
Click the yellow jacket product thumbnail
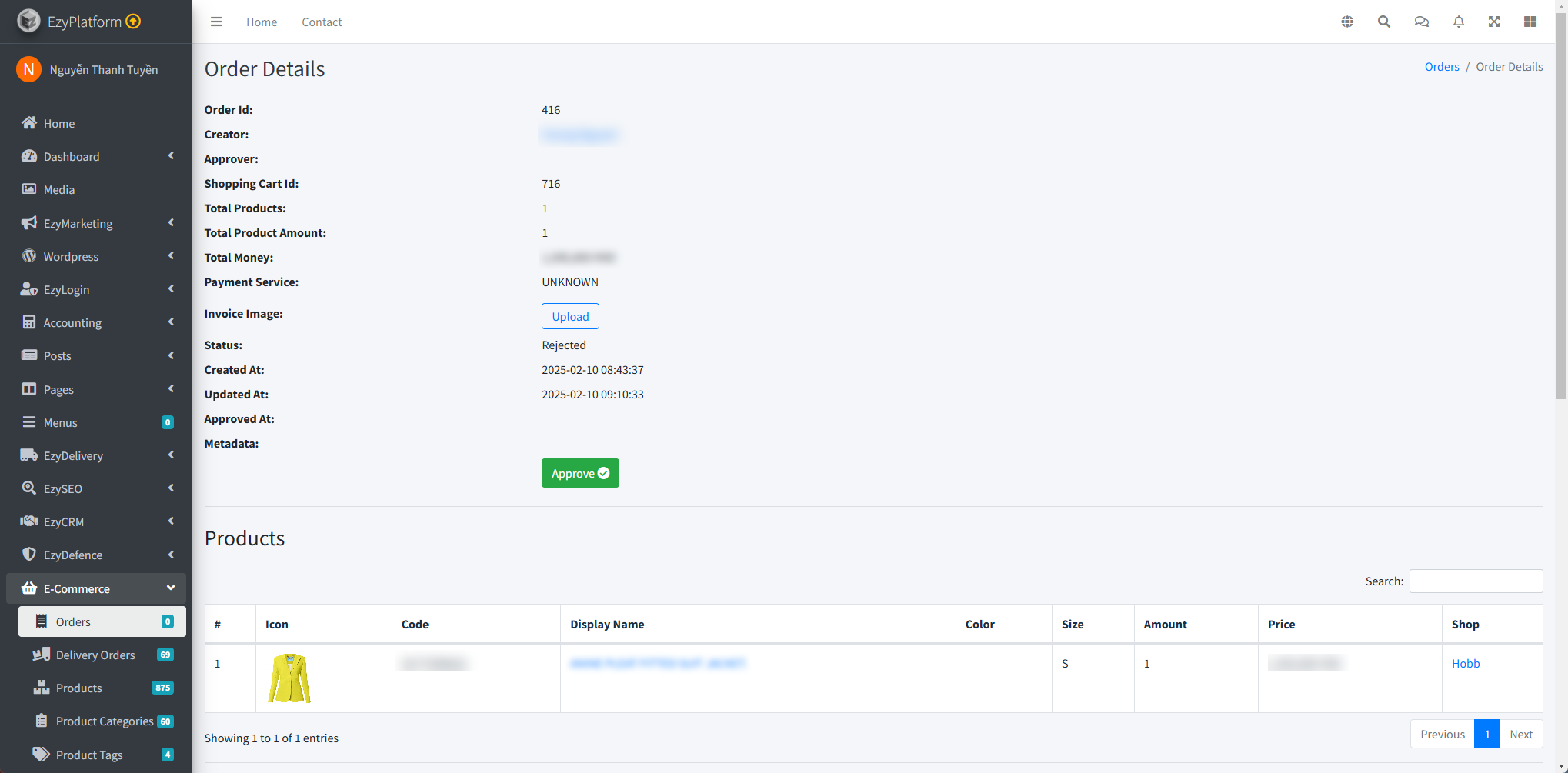pyautogui.click(x=289, y=678)
